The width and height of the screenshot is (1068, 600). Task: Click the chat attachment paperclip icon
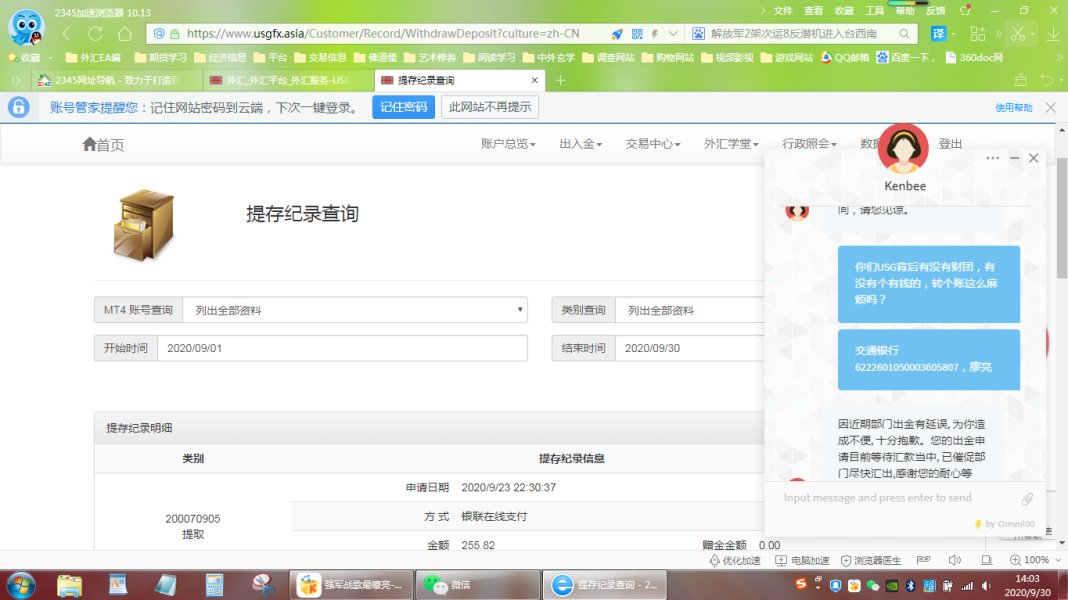click(1026, 498)
